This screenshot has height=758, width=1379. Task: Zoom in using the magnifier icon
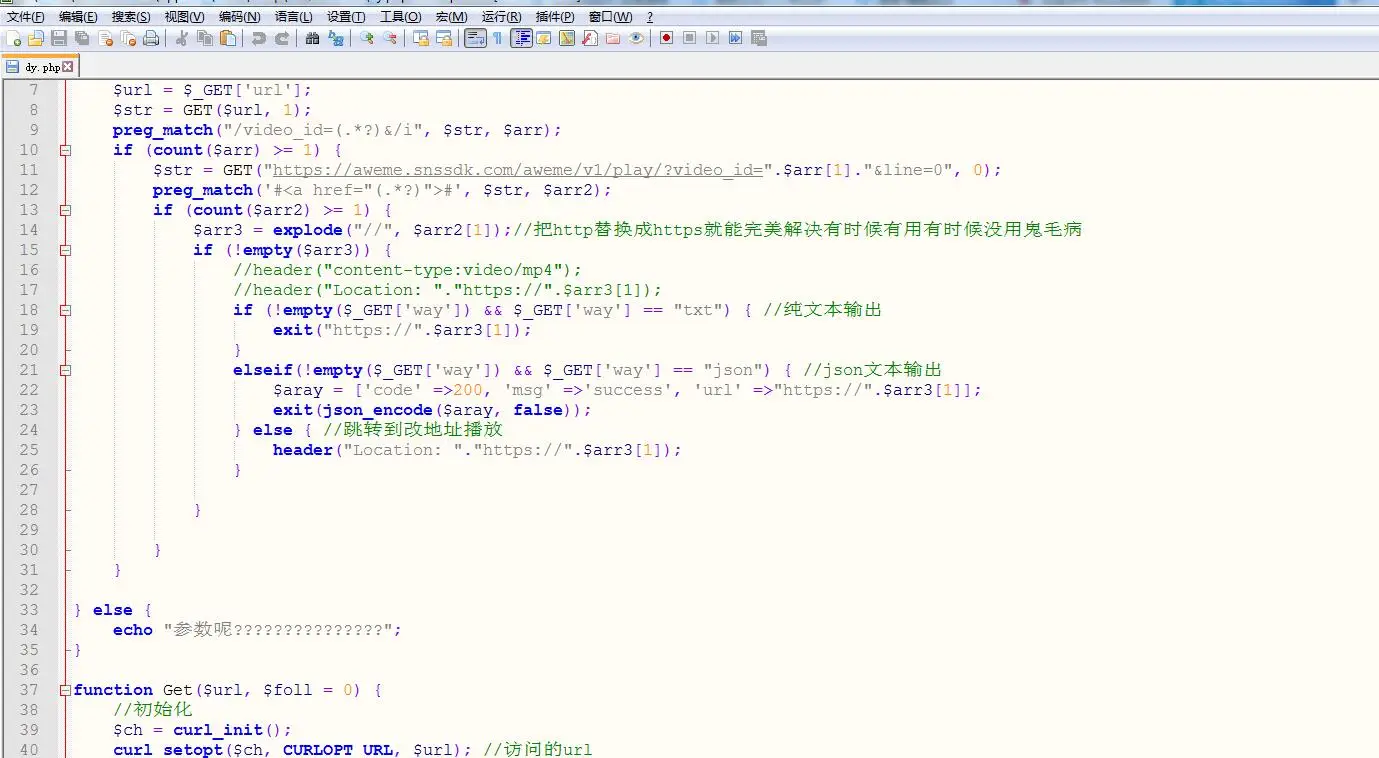[367, 39]
